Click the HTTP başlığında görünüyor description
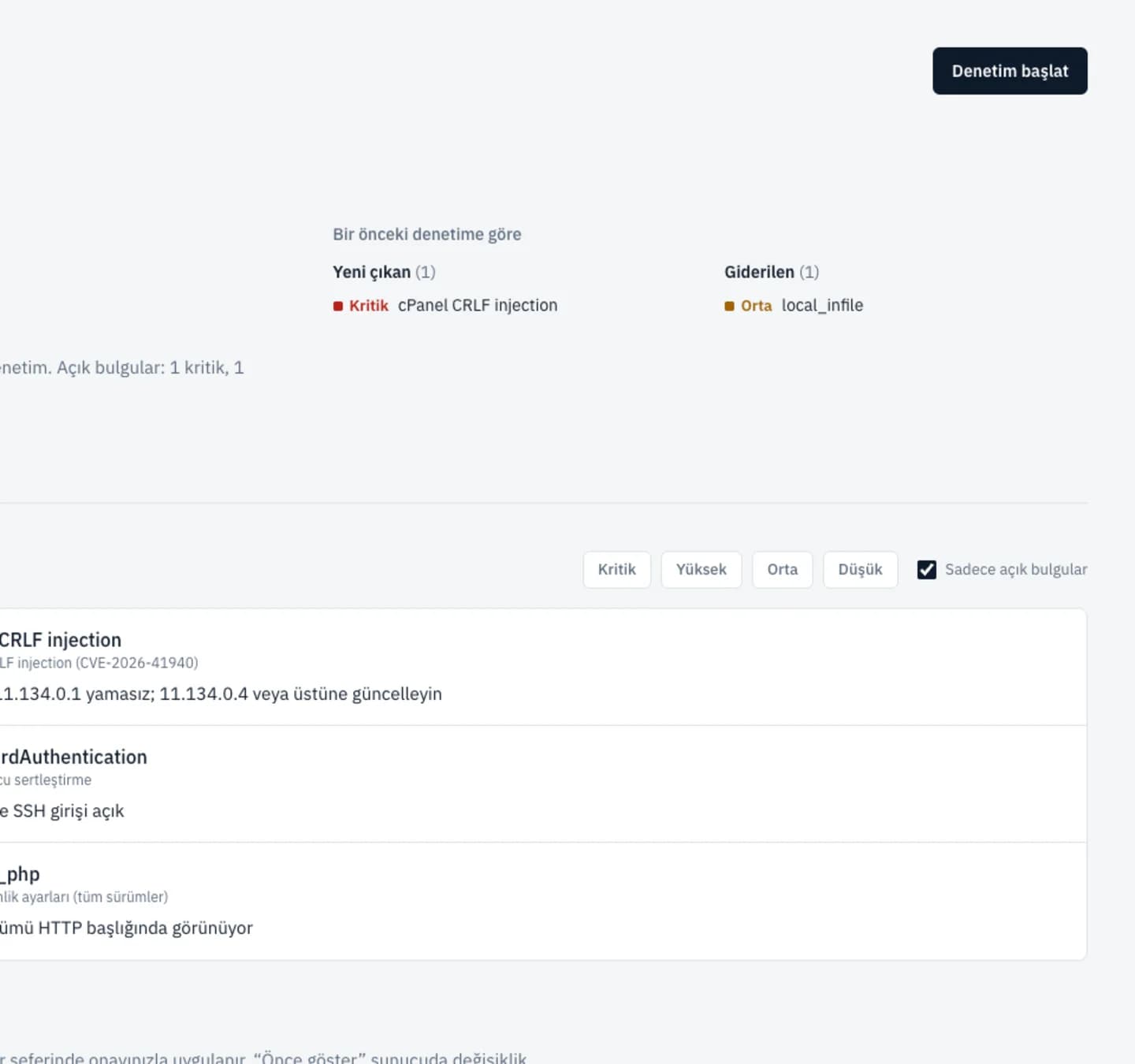The image size is (1135, 1064). (x=126, y=928)
